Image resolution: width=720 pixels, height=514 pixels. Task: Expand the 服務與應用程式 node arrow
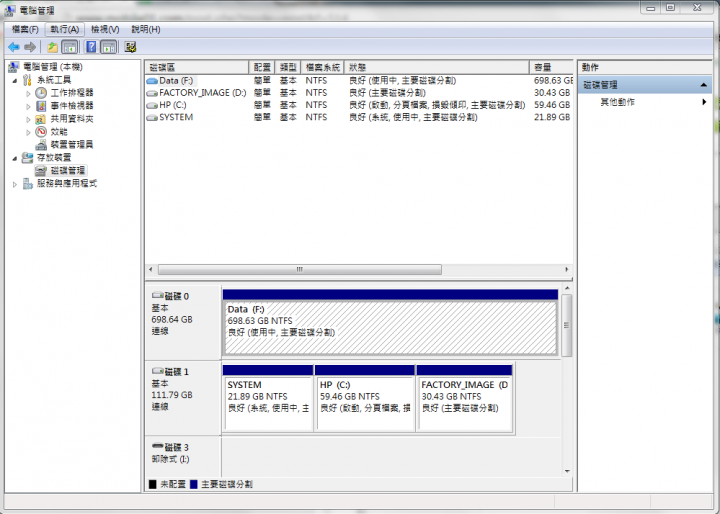(15, 184)
